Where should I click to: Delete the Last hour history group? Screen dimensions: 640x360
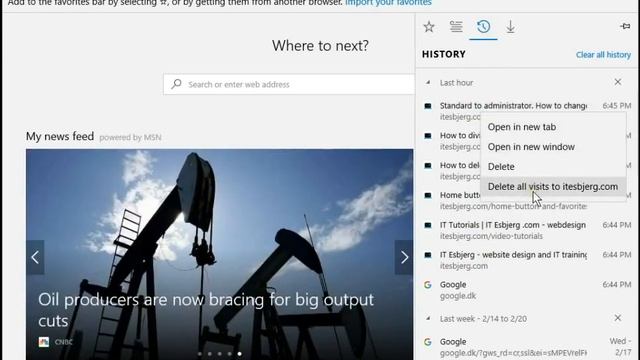tap(618, 82)
